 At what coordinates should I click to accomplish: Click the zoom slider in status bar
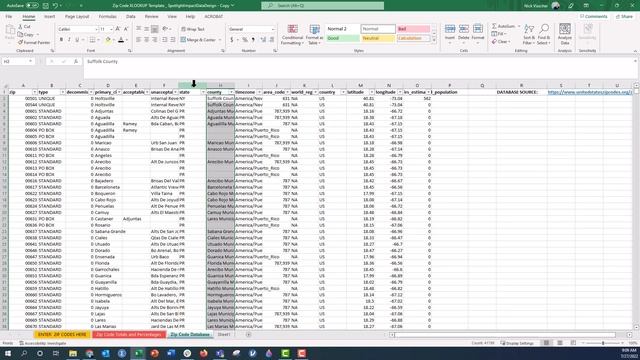(603, 343)
